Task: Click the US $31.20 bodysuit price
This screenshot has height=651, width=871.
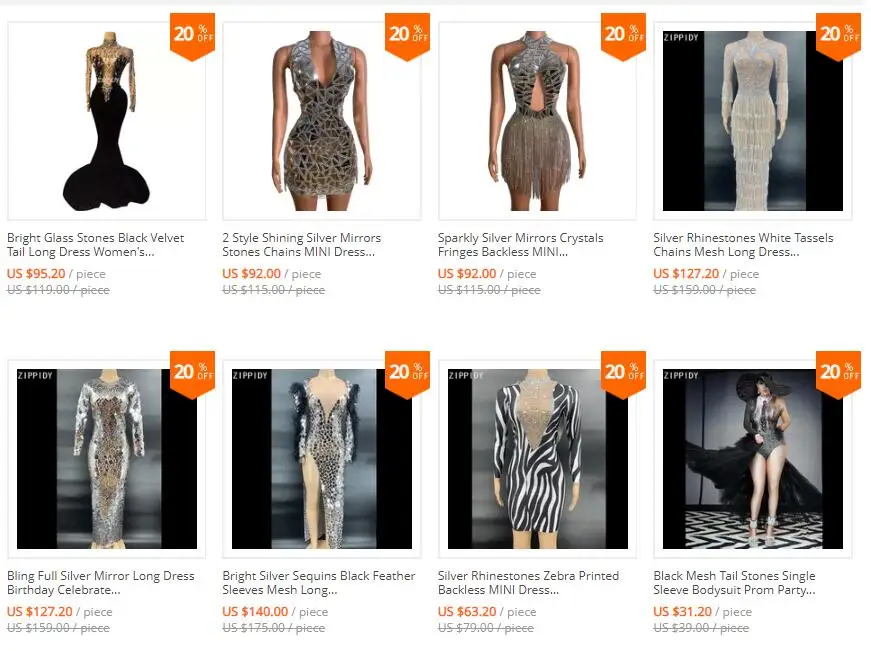Action: (682, 612)
